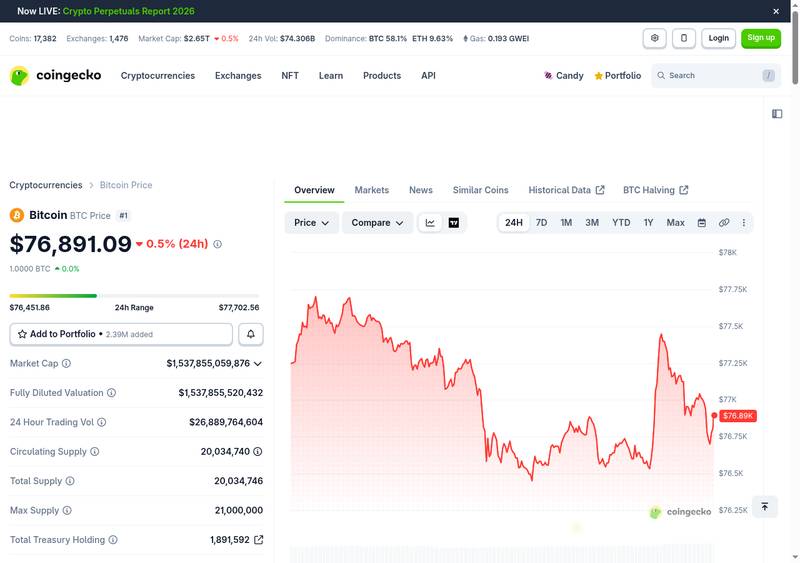Viewport: 800px width, 563px height.
Task: Click the page vertical scrollbar
Action: 795,48
